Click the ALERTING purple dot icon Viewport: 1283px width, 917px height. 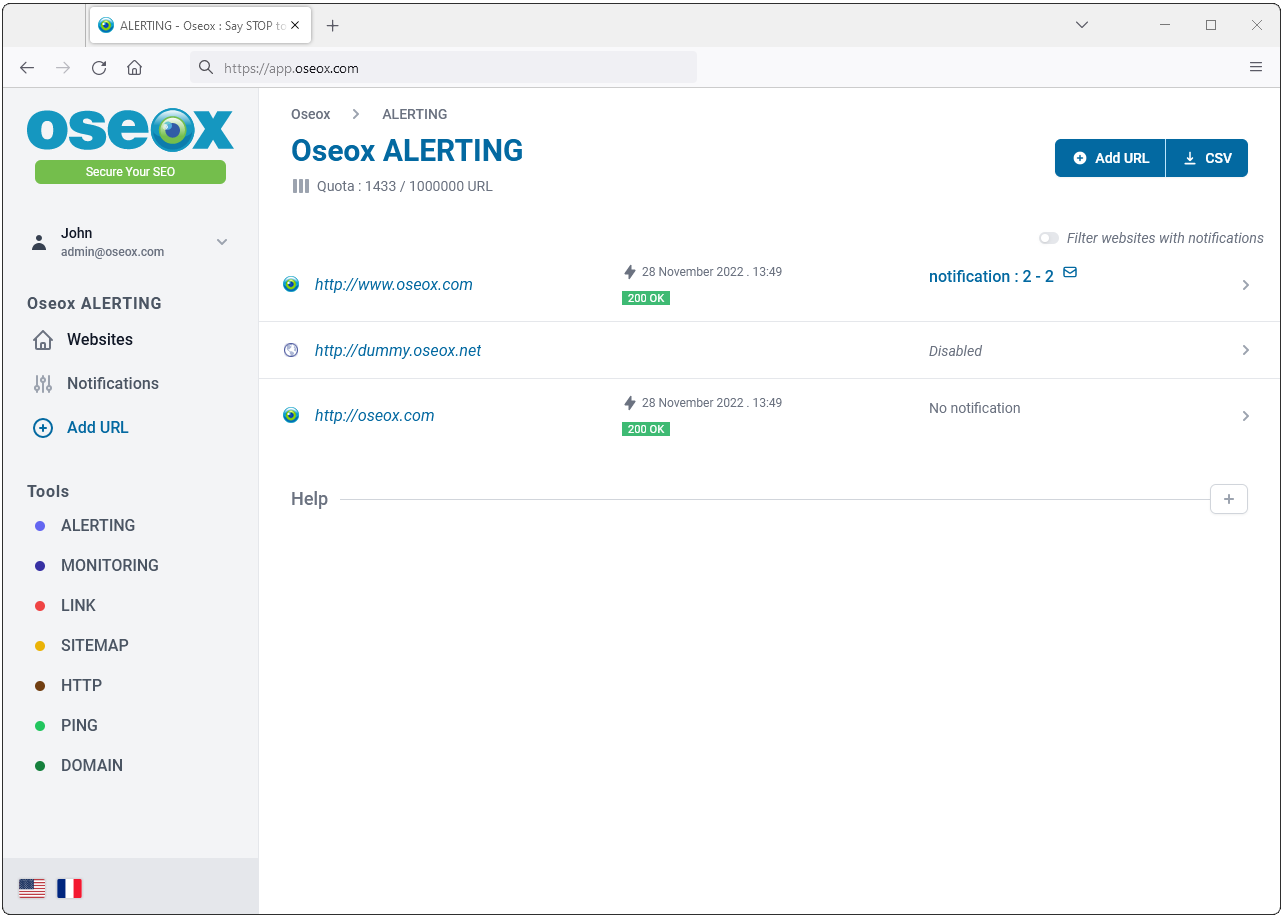point(40,526)
